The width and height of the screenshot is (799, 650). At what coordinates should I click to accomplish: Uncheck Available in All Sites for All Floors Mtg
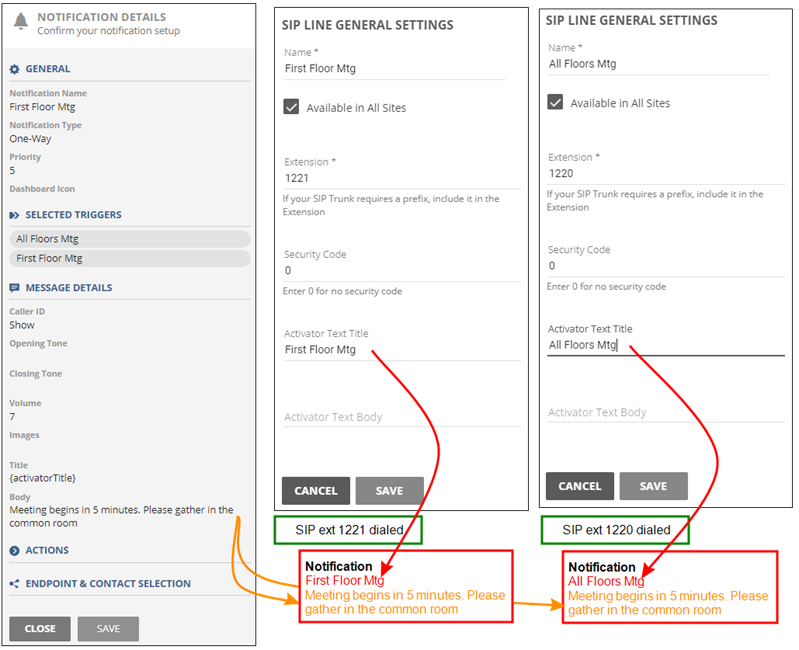coord(555,102)
